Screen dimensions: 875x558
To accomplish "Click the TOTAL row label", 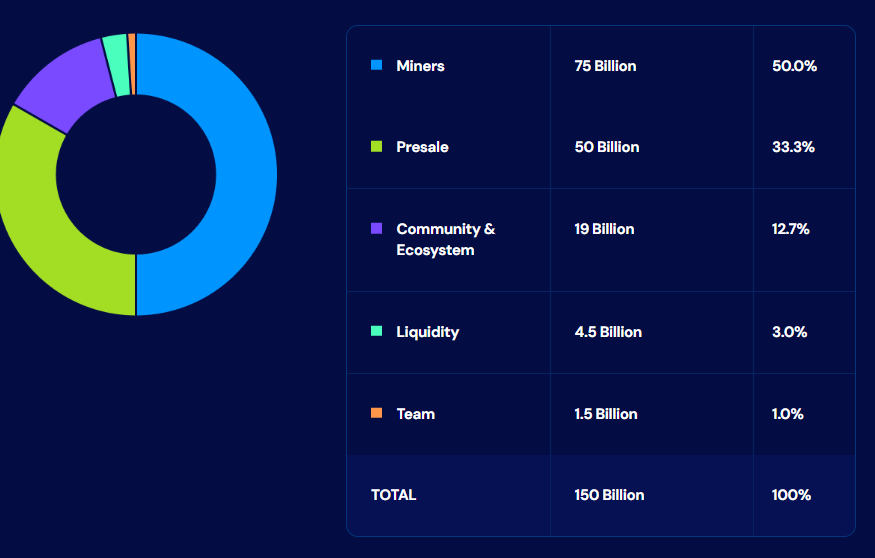I will point(393,495).
